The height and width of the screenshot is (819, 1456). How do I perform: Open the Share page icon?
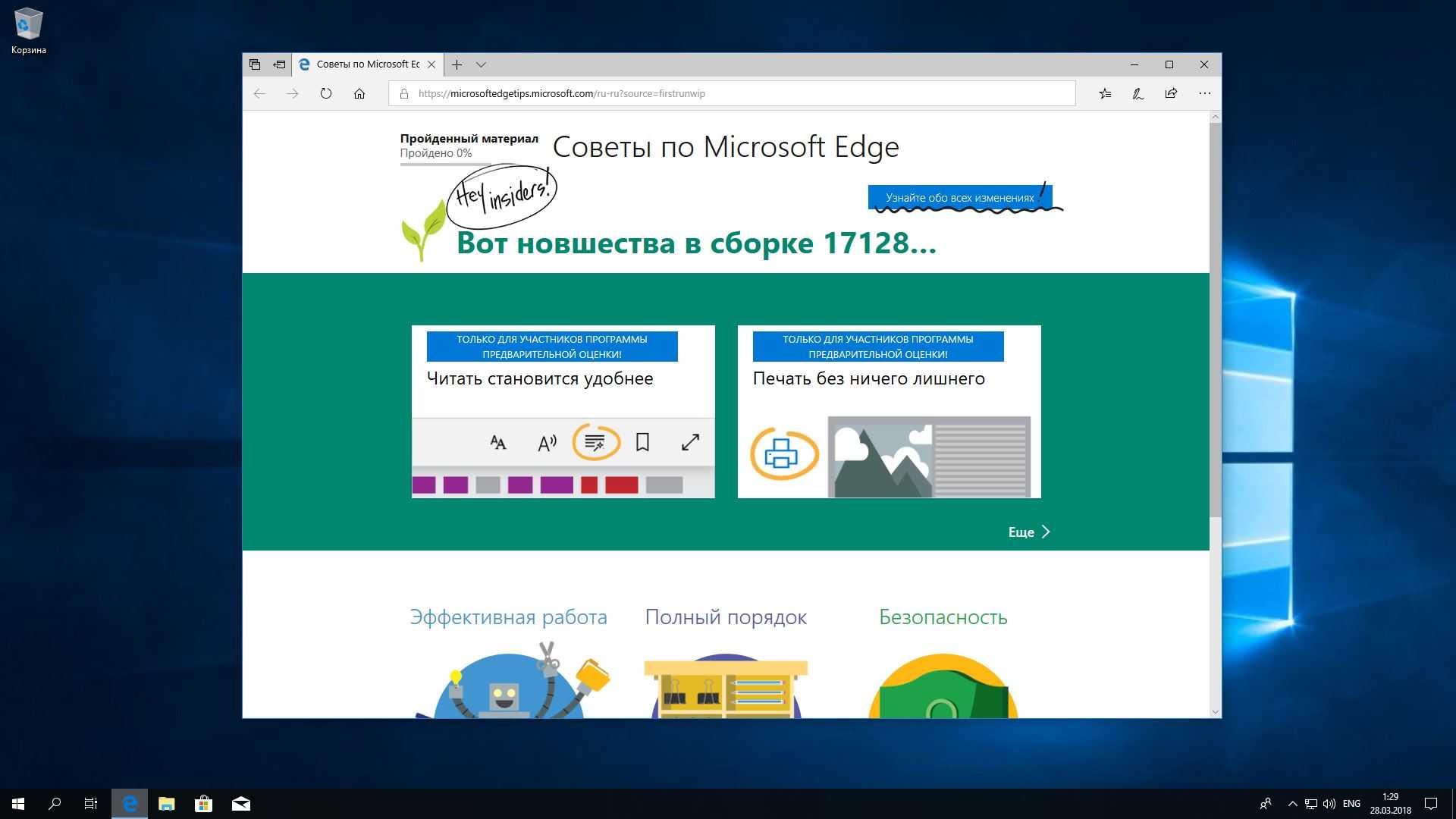pos(1171,93)
